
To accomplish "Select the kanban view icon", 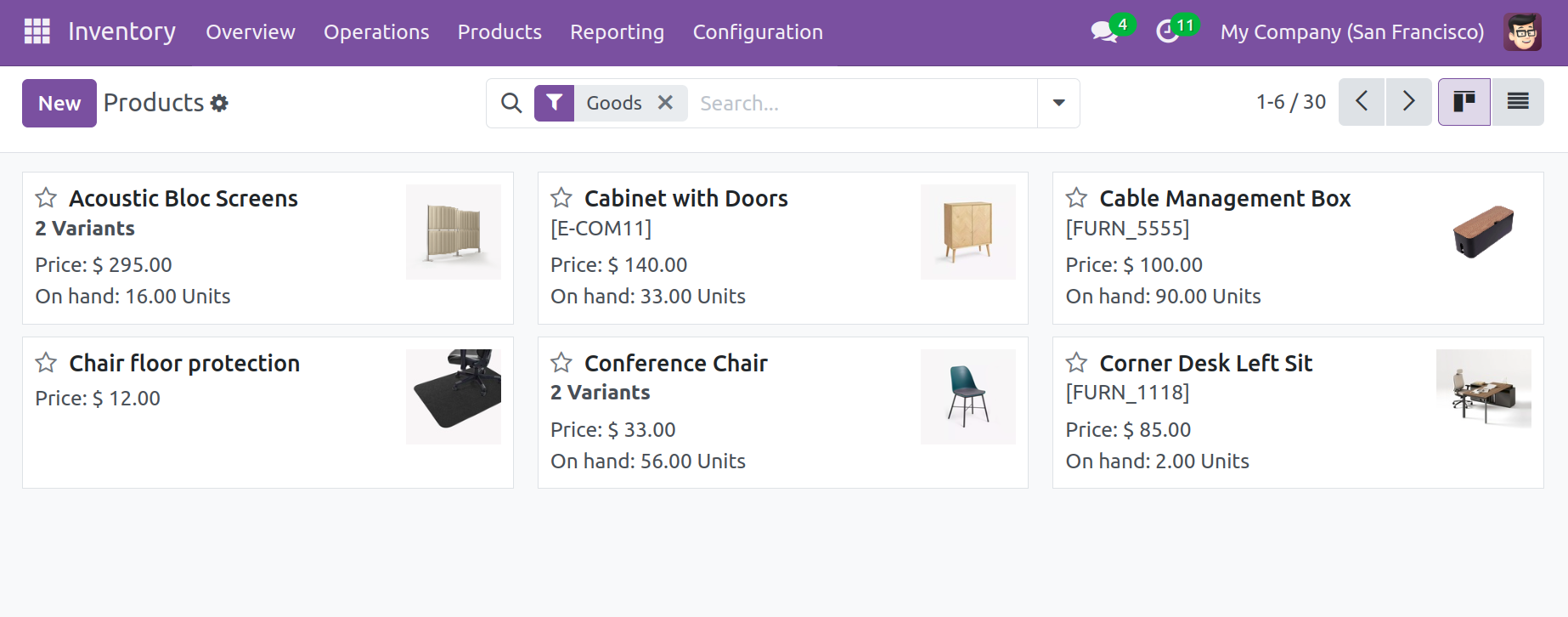I will pyautogui.click(x=1464, y=101).
